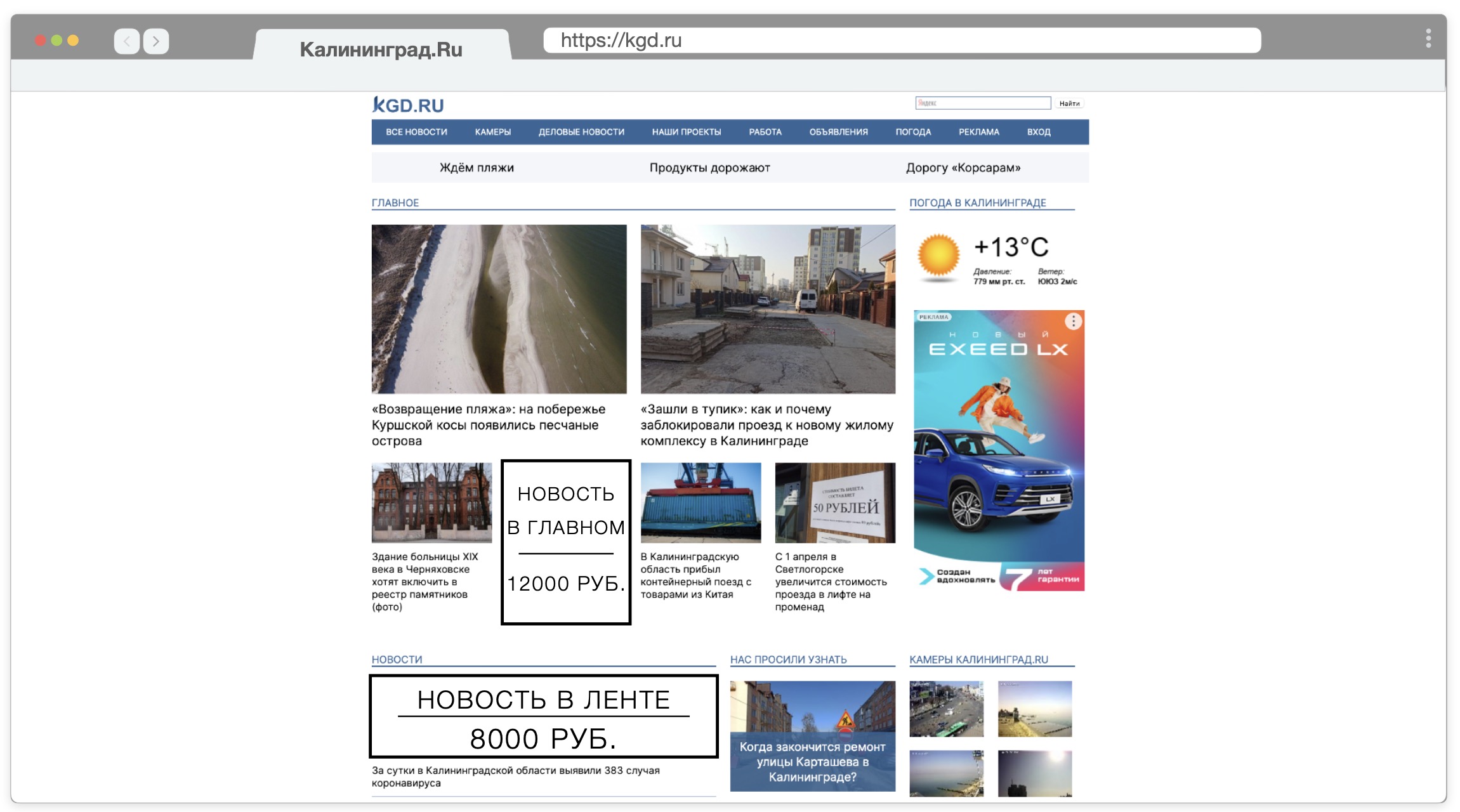The height and width of the screenshot is (812, 1460).
Task: Click the KGD.RU site logo
Action: pyautogui.click(x=408, y=105)
